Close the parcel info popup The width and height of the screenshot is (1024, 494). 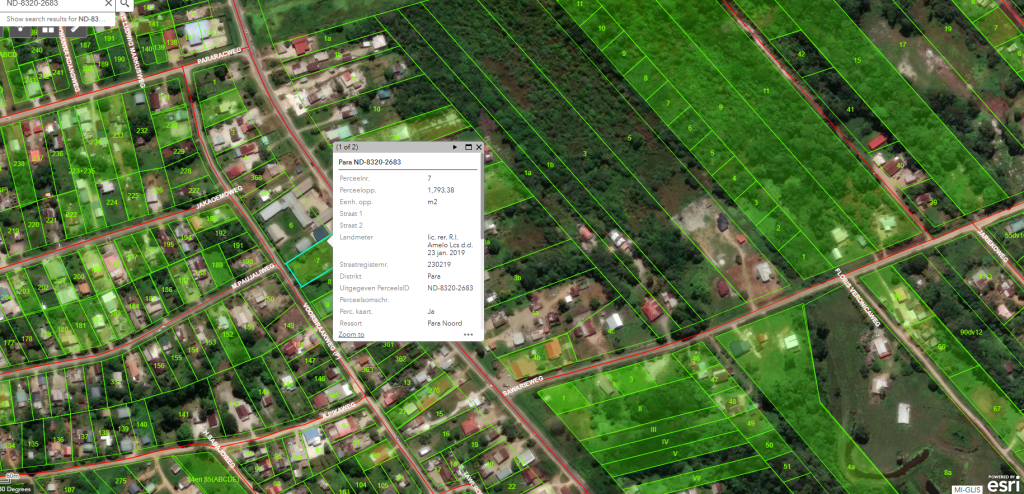(x=479, y=147)
